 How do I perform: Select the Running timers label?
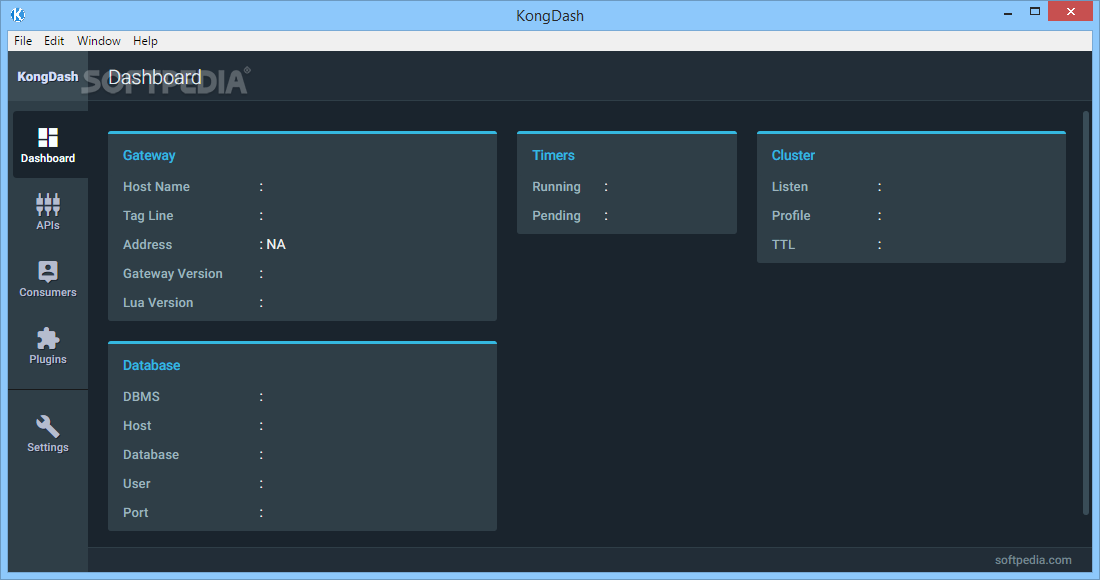pos(556,187)
